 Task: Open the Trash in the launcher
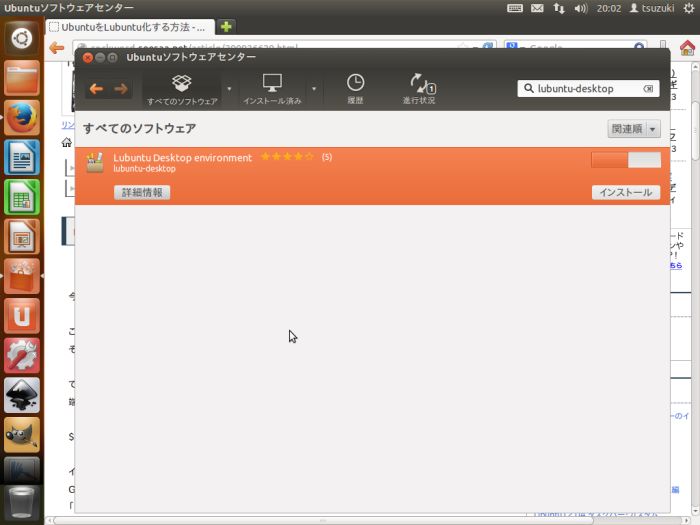(22, 500)
